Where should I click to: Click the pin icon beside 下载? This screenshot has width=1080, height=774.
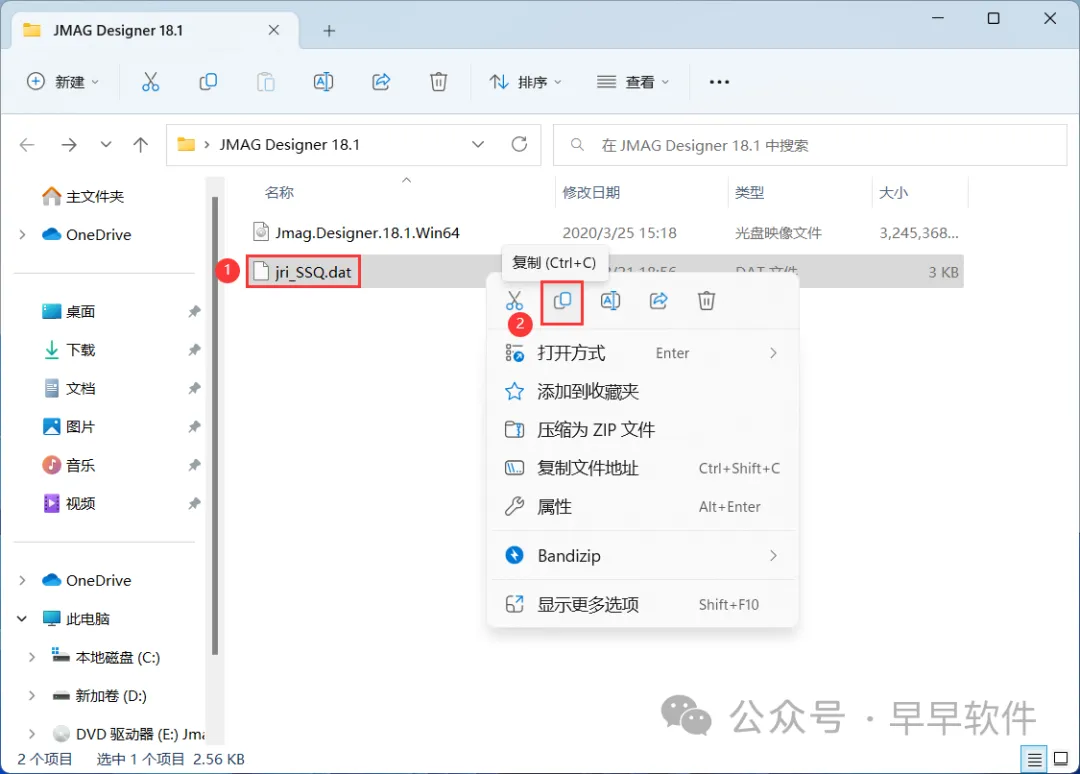click(194, 350)
